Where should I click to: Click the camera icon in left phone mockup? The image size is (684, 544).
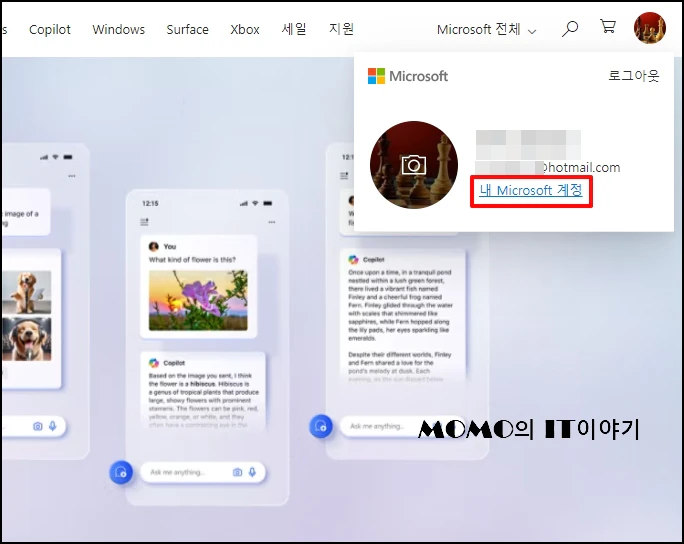tap(38, 426)
